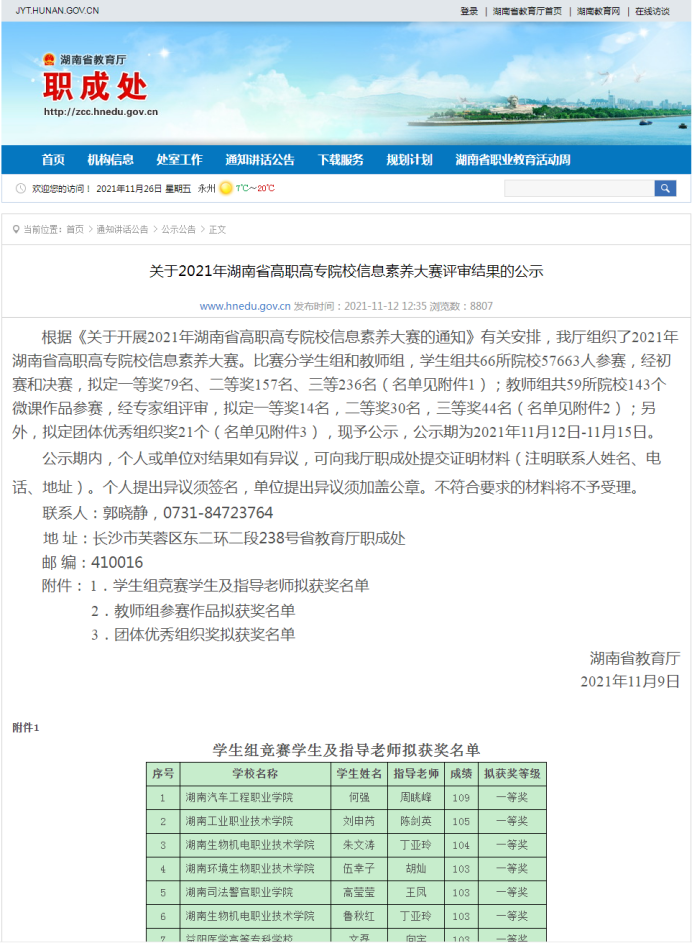This screenshot has width=693, height=943.
Task: Click the search magnifier button
Action: 665,188
